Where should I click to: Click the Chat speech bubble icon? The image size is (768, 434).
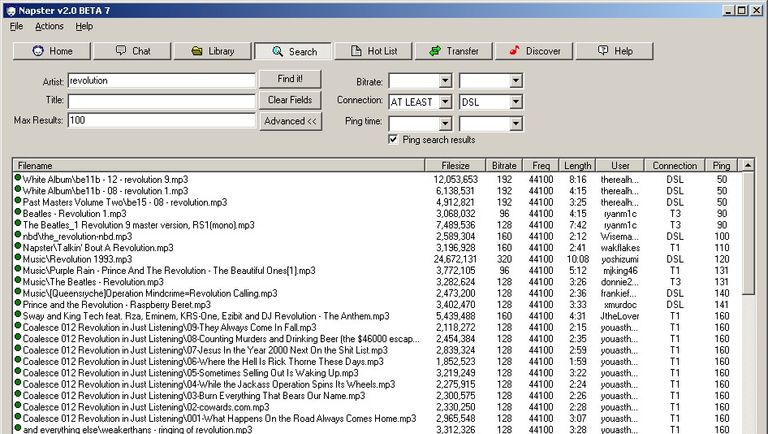pyautogui.click(x=120, y=50)
